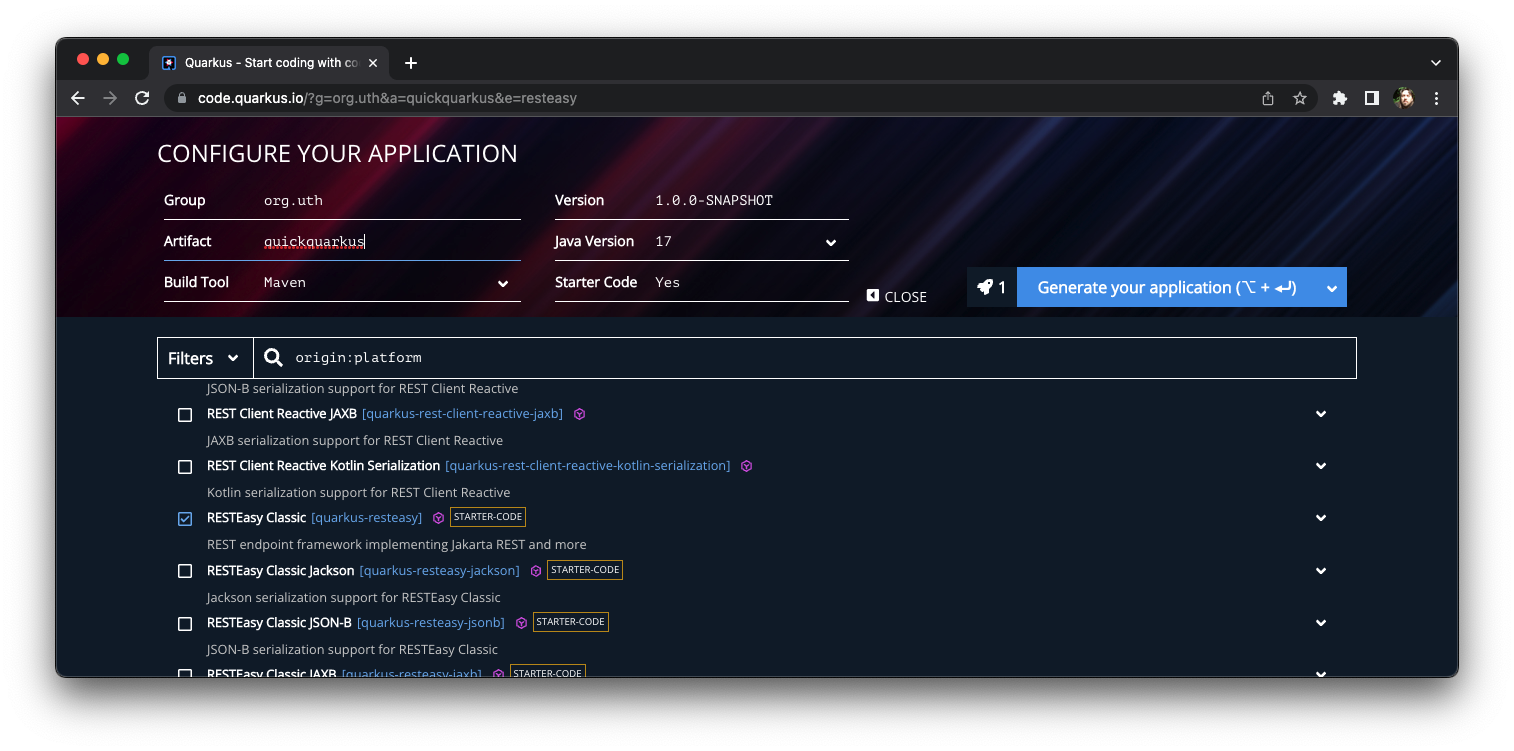Open the Chrome extensions puzzle icon
1514x751 pixels.
pyautogui.click(x=1340, y=98)
